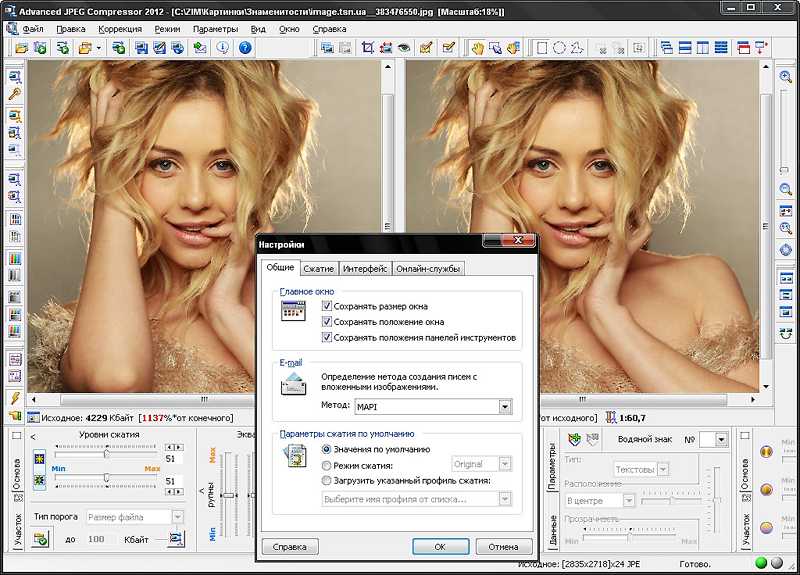Click the gray status light in status bar

(777, 563)
